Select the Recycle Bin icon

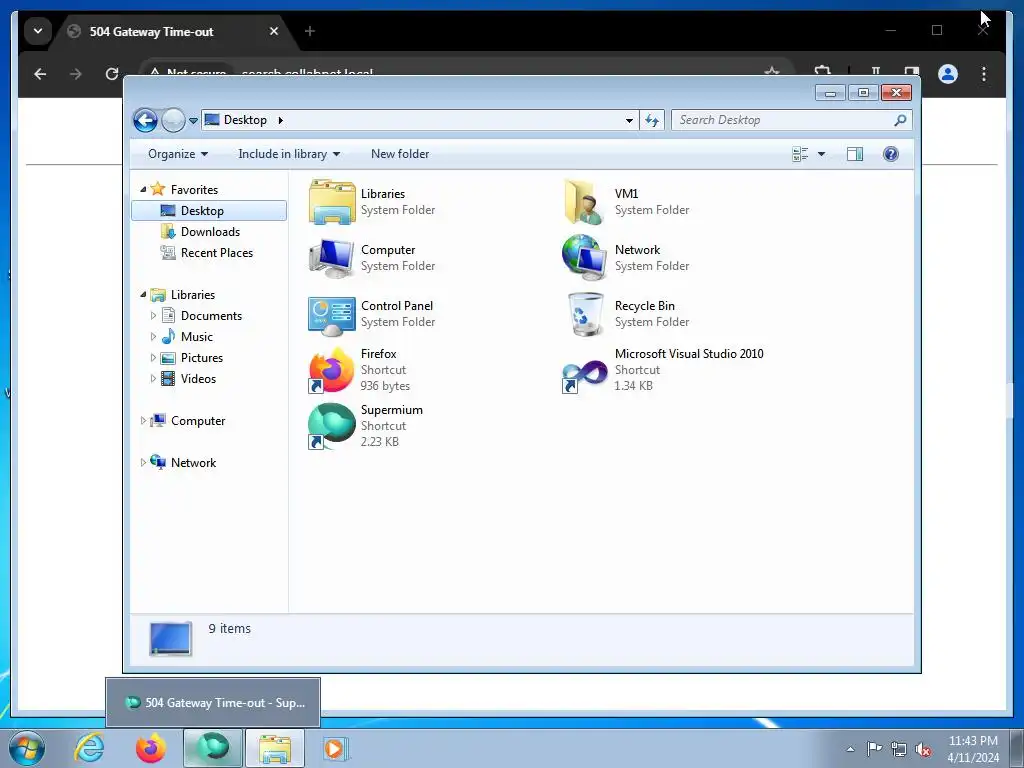585,314
